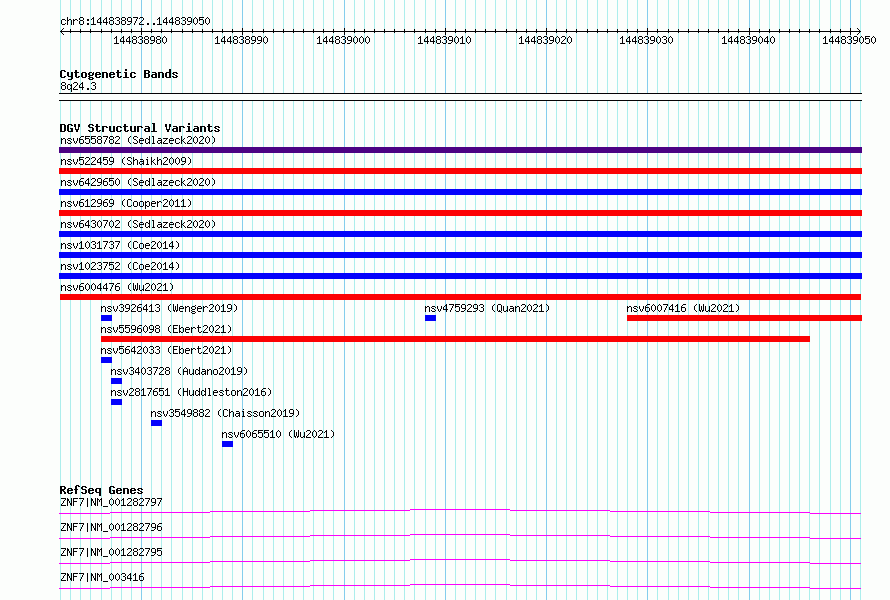The width and height of the screenshot is (890, 600).
Task: Click the nsv6430702 (Sedlazeck2020) label
Action: coord(138,224)
